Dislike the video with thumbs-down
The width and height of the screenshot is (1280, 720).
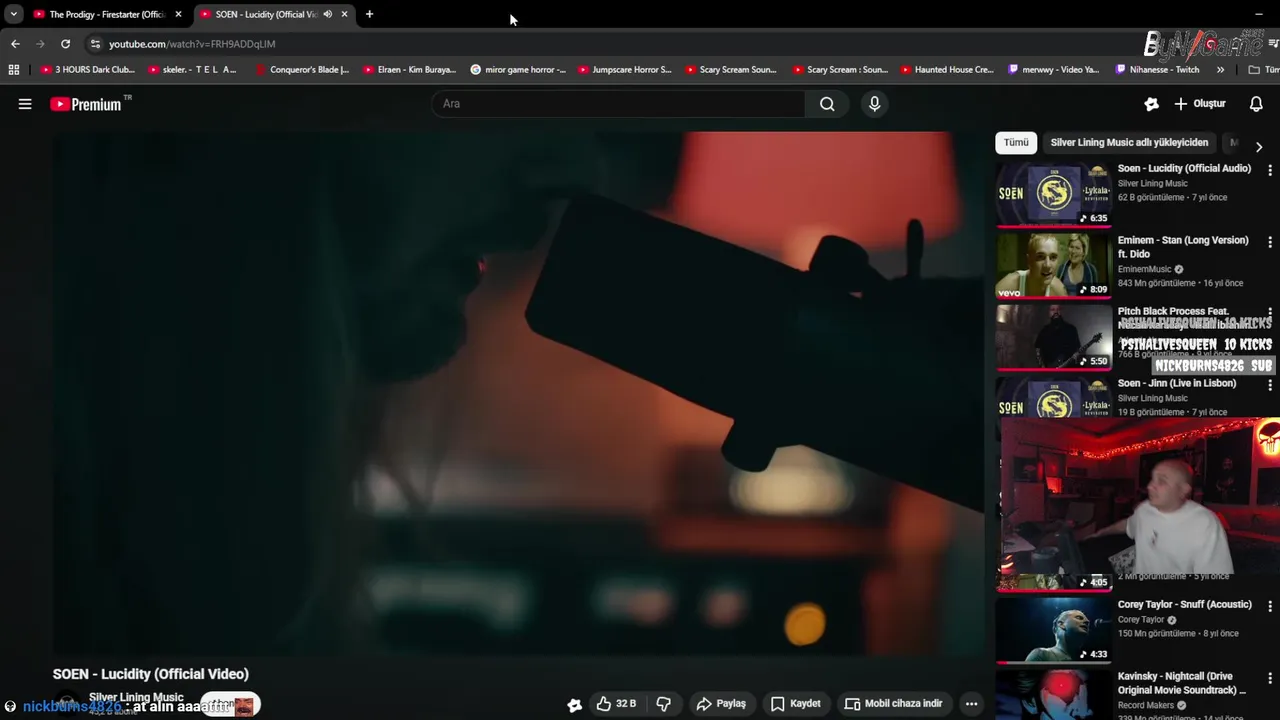[663, 704]
